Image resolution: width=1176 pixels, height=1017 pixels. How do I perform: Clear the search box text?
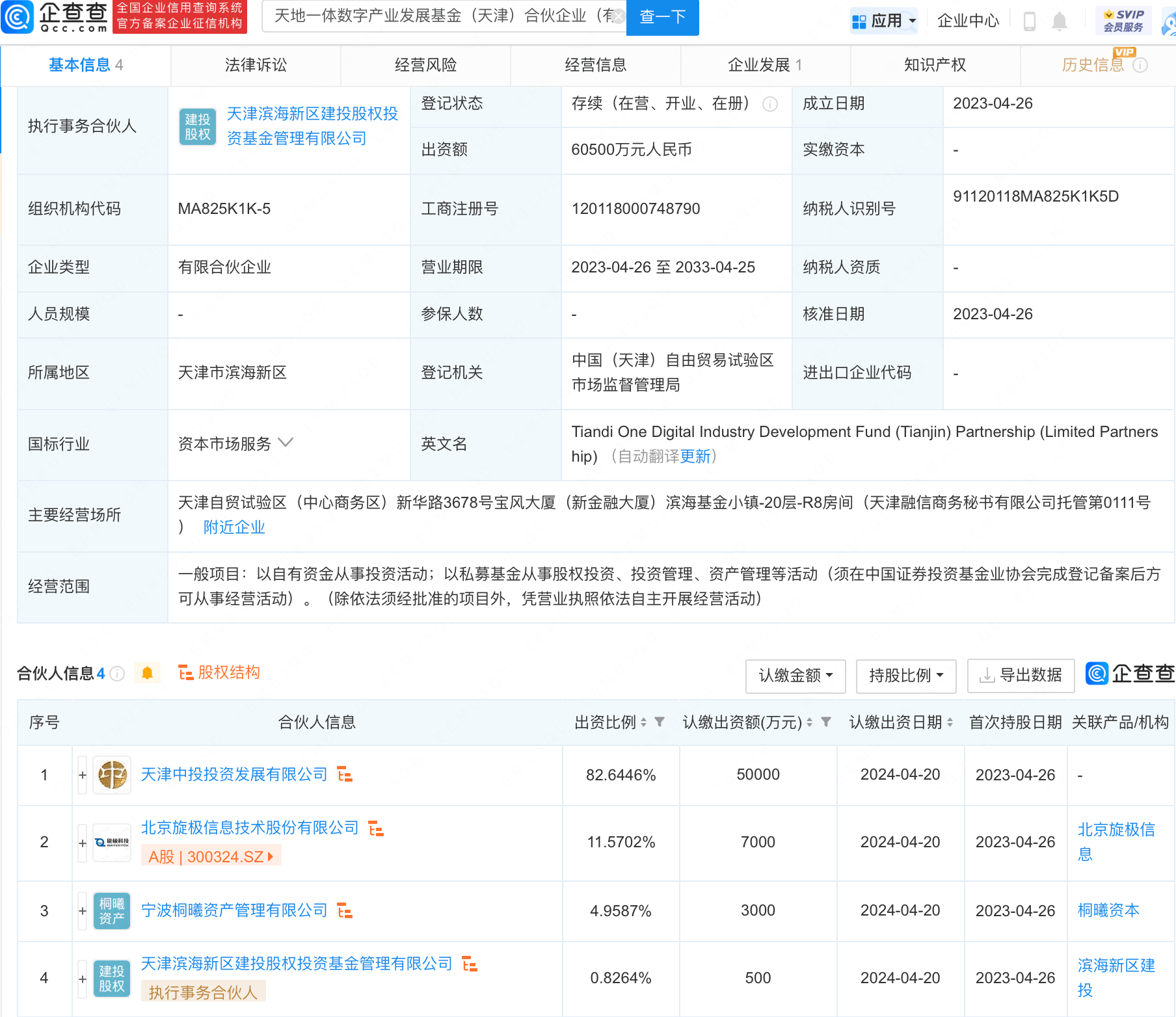619,16
